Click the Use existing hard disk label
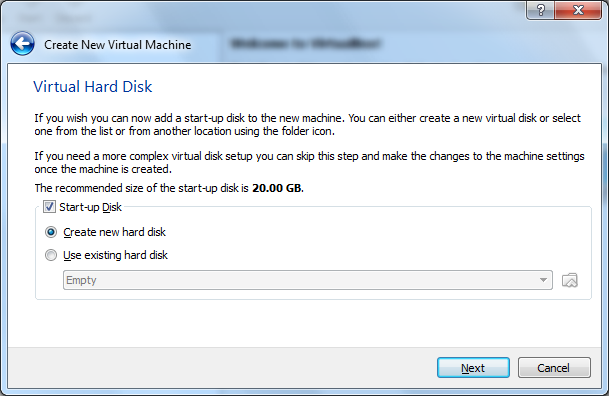 click(x=115, y=255)
